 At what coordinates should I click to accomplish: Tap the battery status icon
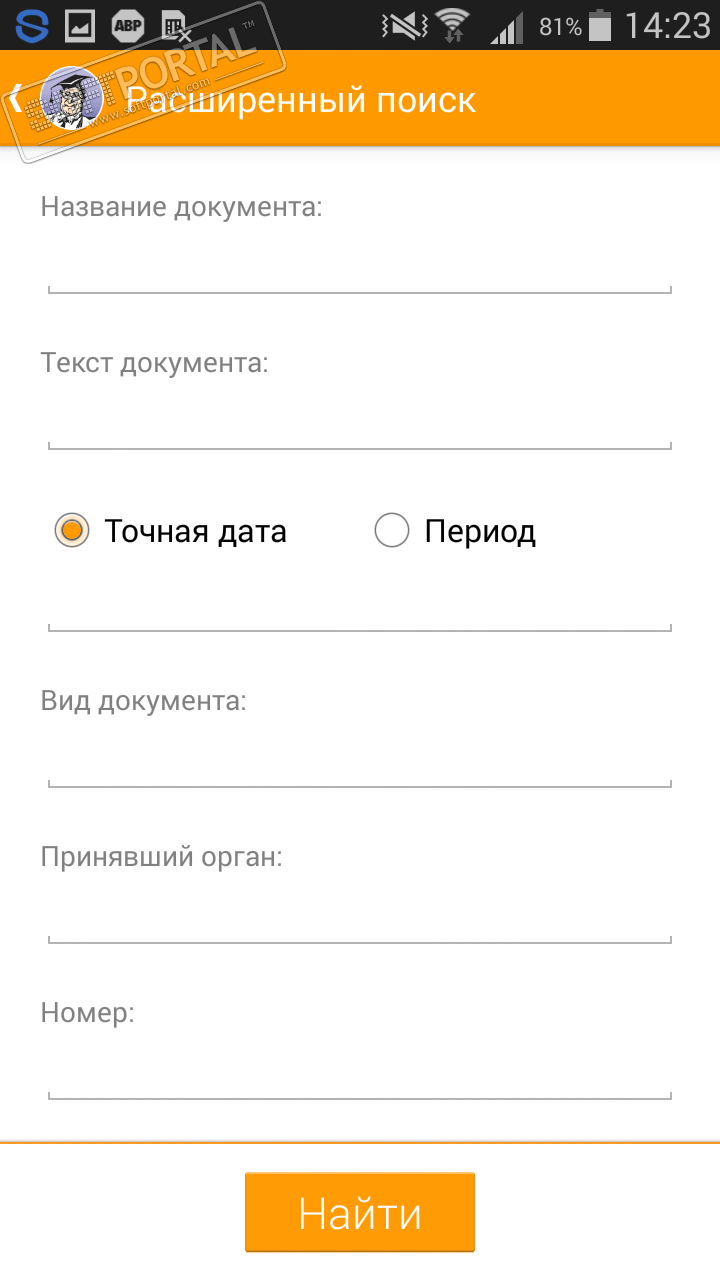tap(600, 25)
